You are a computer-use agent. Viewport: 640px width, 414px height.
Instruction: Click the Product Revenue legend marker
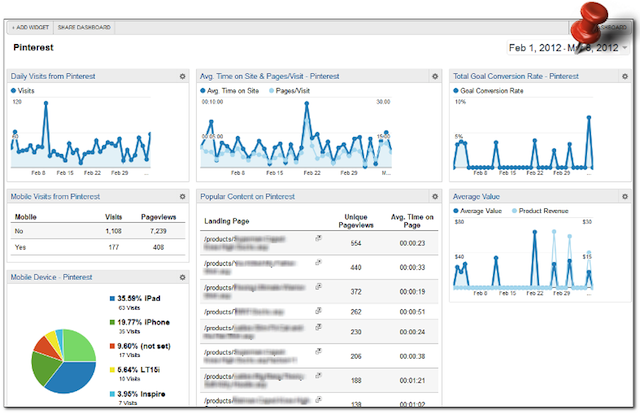click(515, 211)
